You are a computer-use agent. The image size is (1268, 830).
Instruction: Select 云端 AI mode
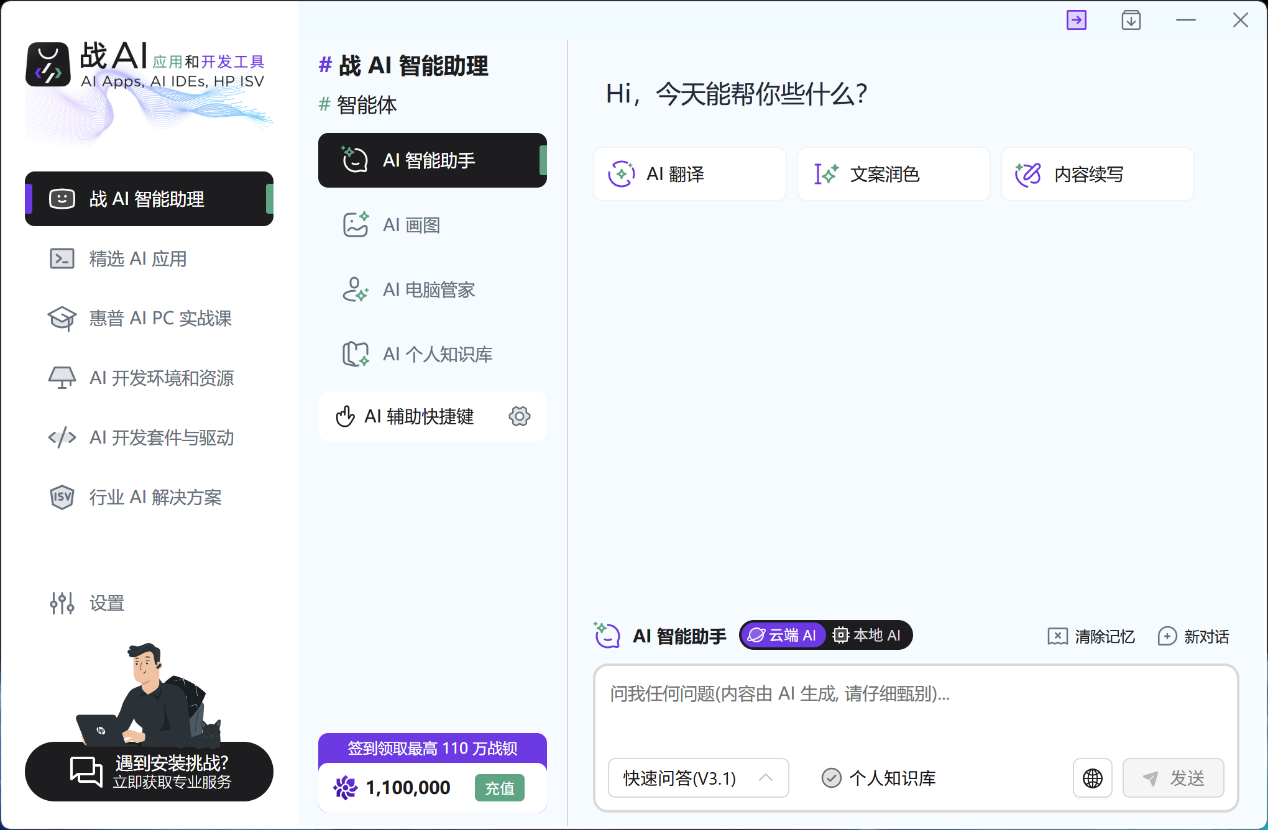(x=783, y=634)
